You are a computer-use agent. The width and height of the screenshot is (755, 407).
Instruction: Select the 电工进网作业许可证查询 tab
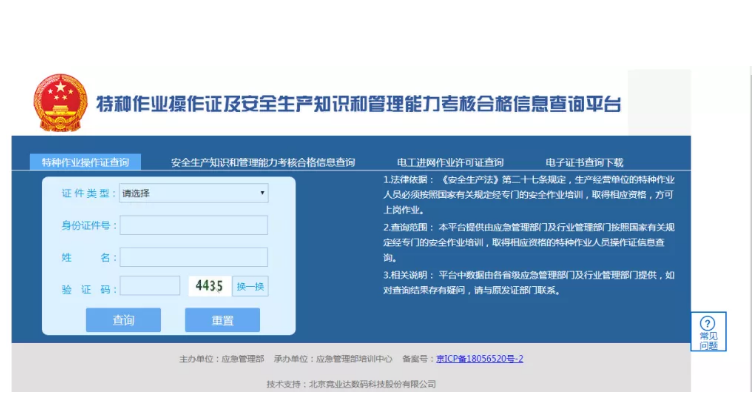[449, 162]
